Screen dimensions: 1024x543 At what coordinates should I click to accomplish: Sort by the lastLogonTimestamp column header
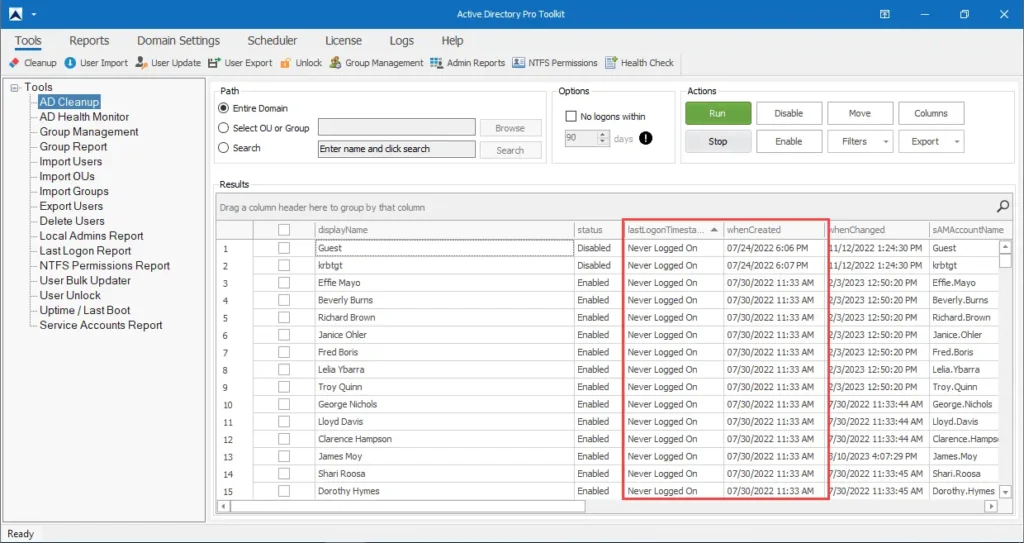[x=673, y=230]
